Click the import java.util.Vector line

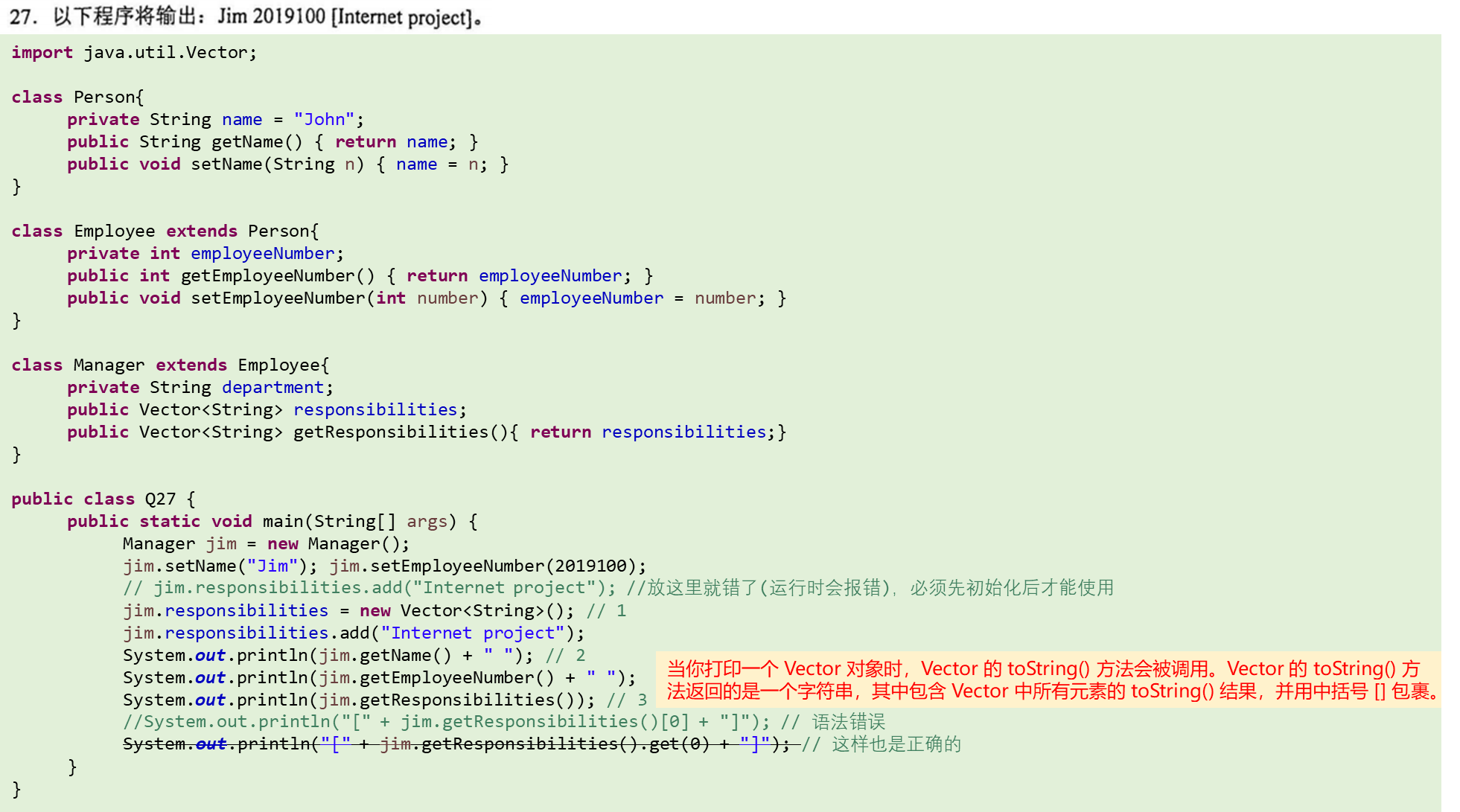[x=134, y=52]
